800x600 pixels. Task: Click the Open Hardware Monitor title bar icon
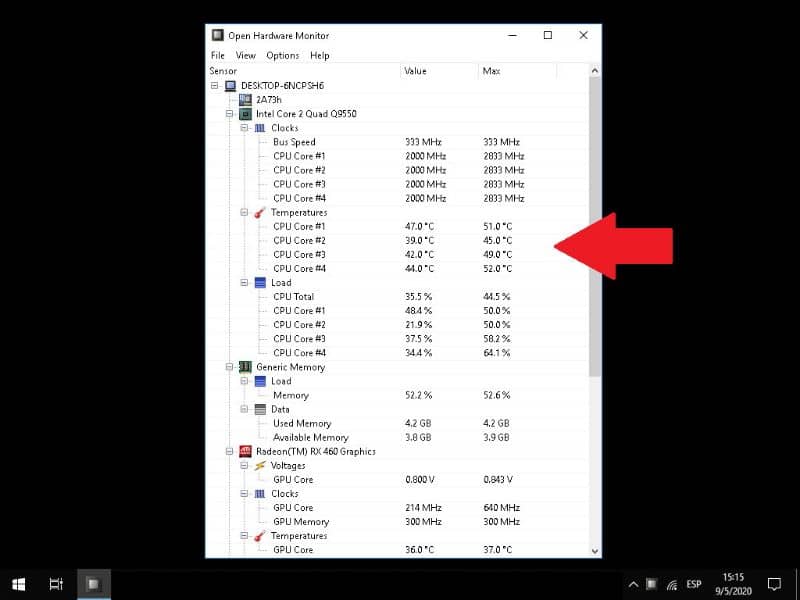[x=218, y=35]
